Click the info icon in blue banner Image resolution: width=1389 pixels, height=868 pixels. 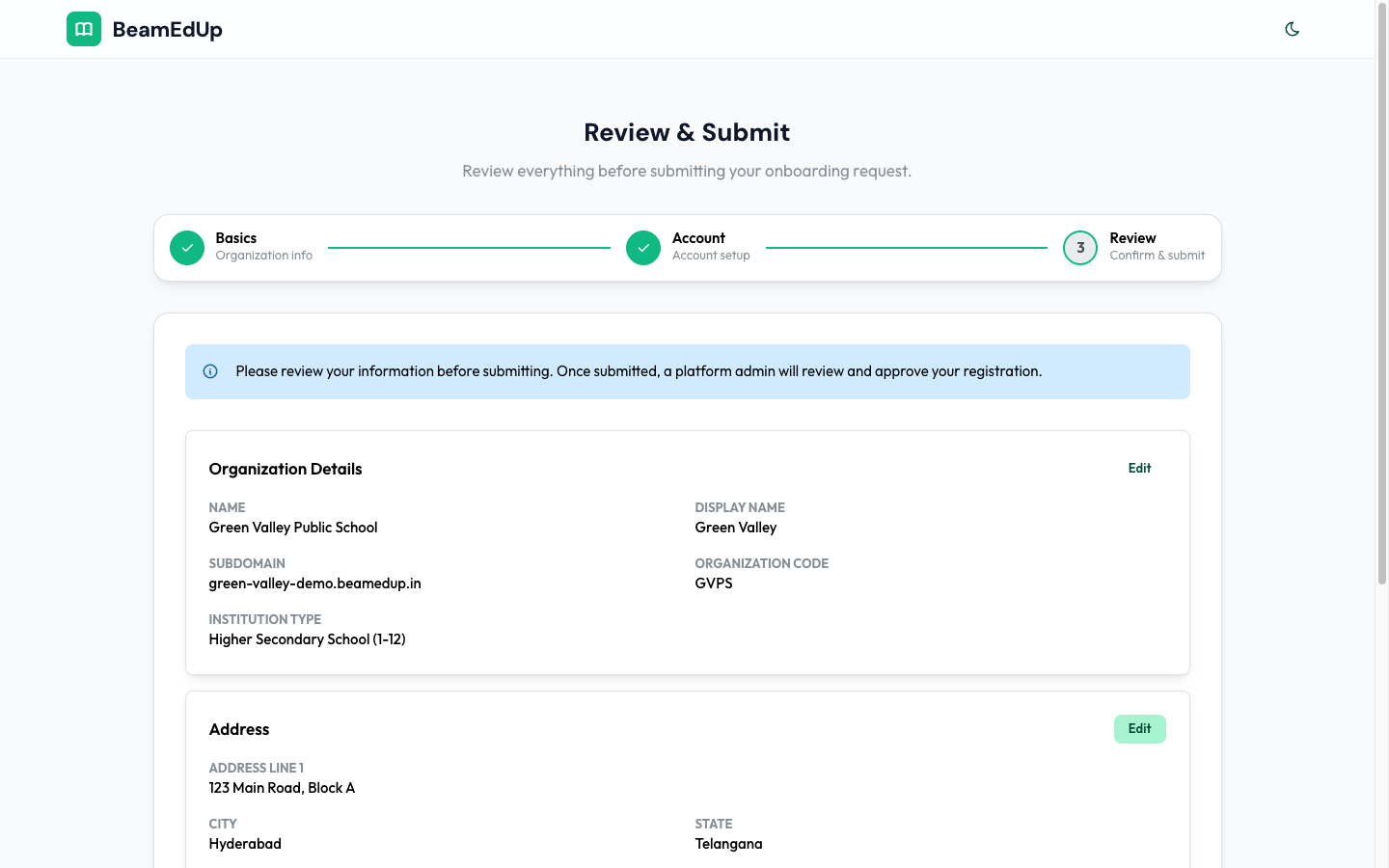210,371
